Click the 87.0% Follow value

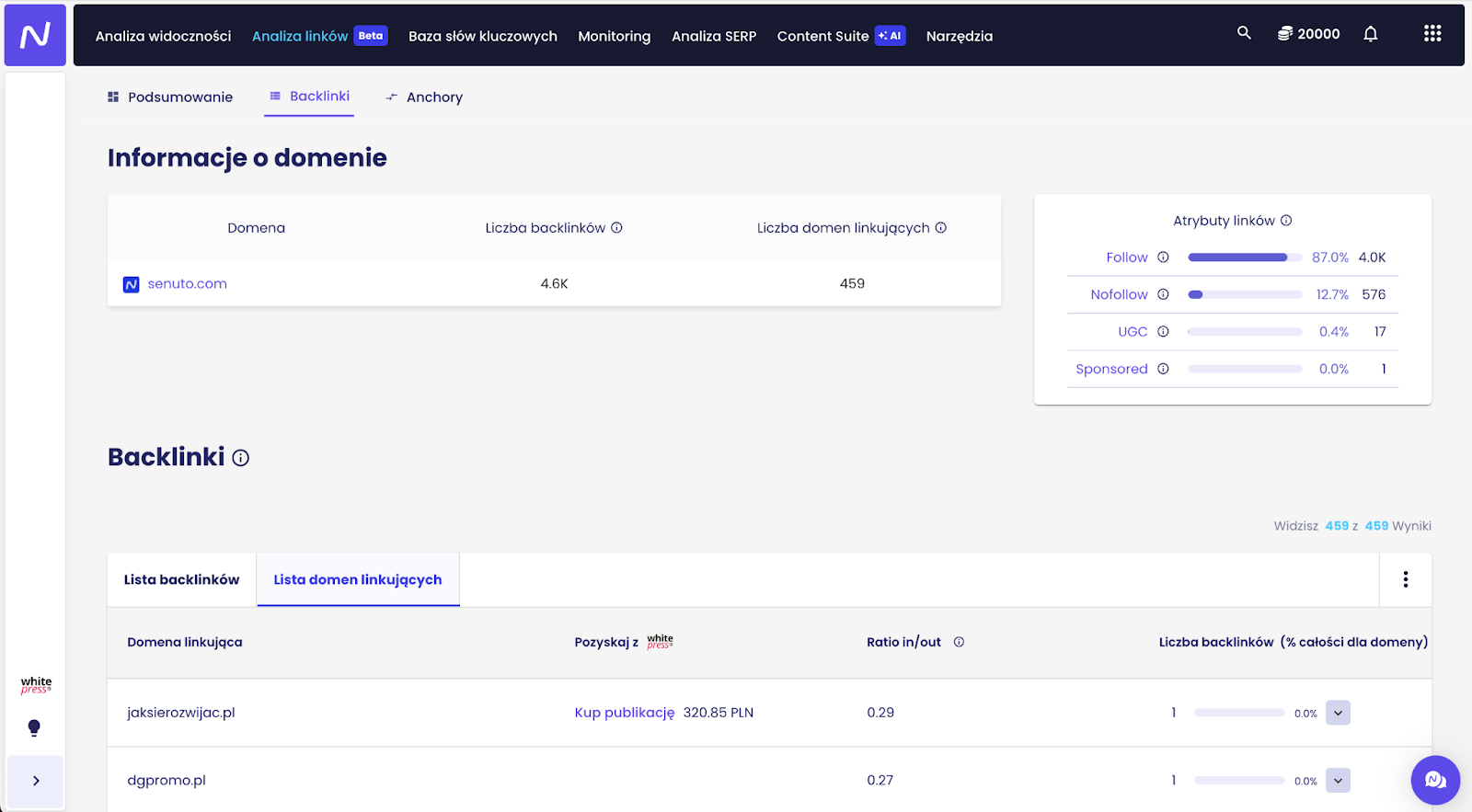click(x=1329, y=257)
